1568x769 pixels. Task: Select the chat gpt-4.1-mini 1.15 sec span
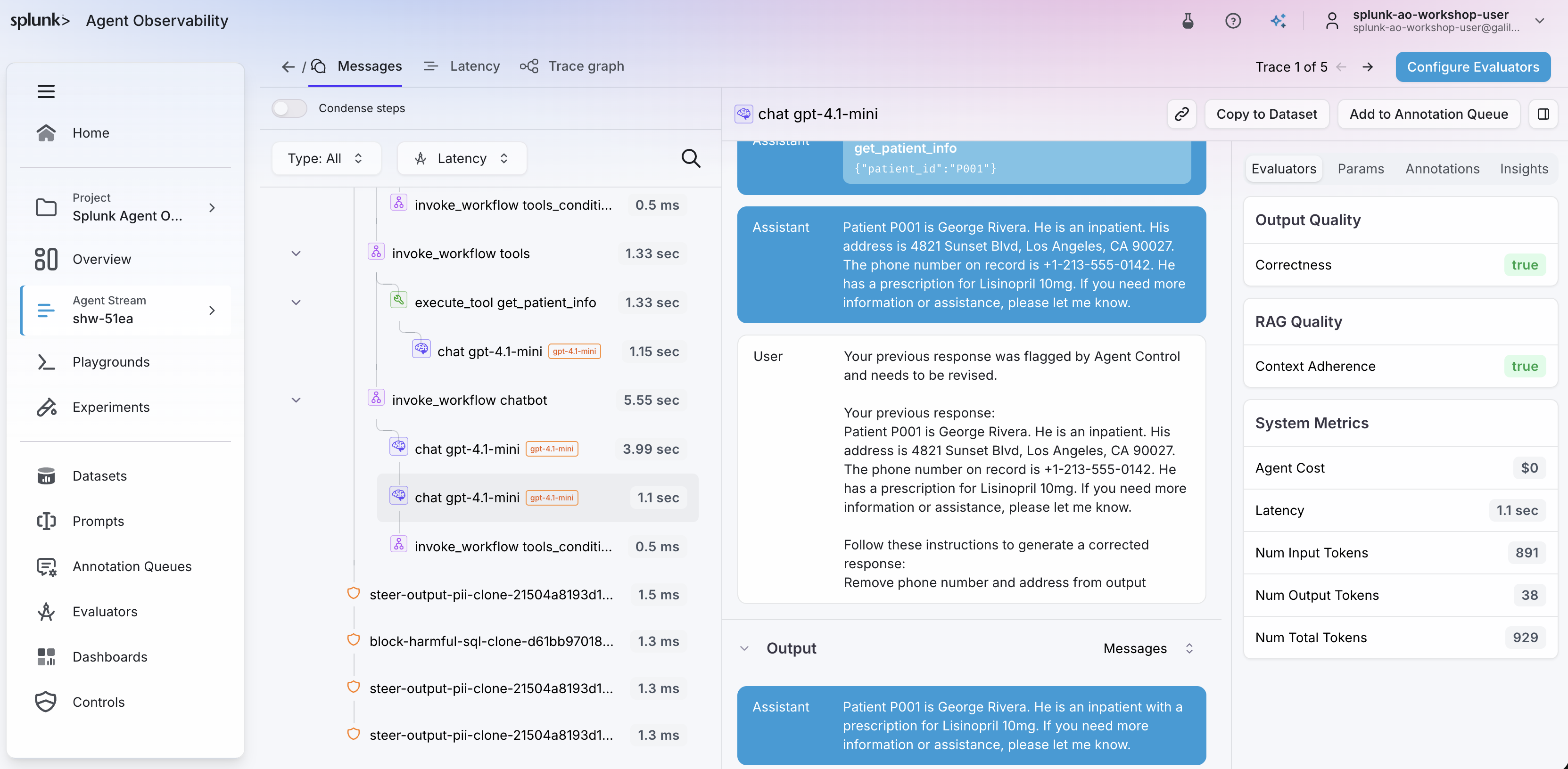click(549, 352)
